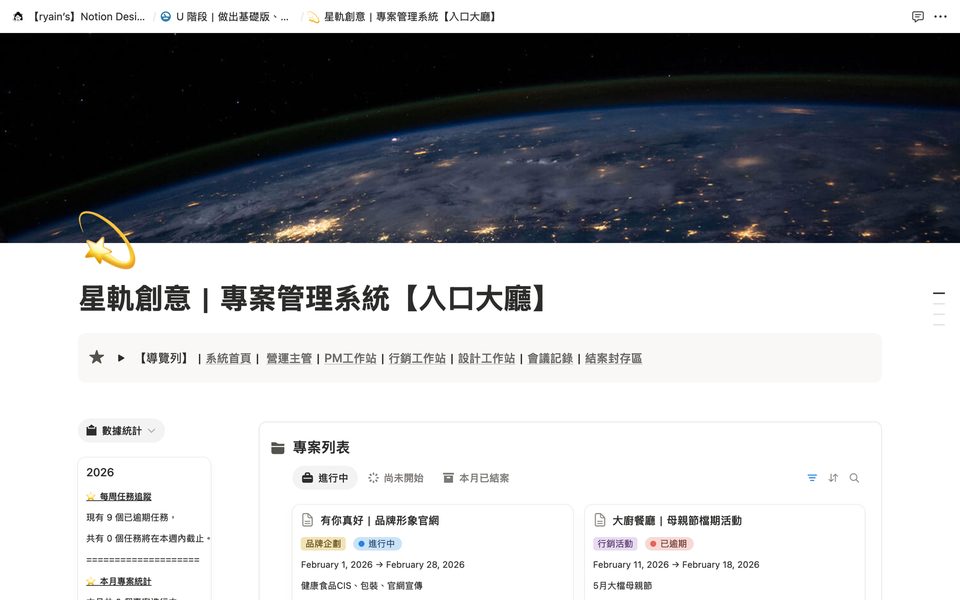Image resolution: width=960 pixels, height=600 pixels.
Task: Click the page outline marker at right edge
Action: tap(939, 309)
